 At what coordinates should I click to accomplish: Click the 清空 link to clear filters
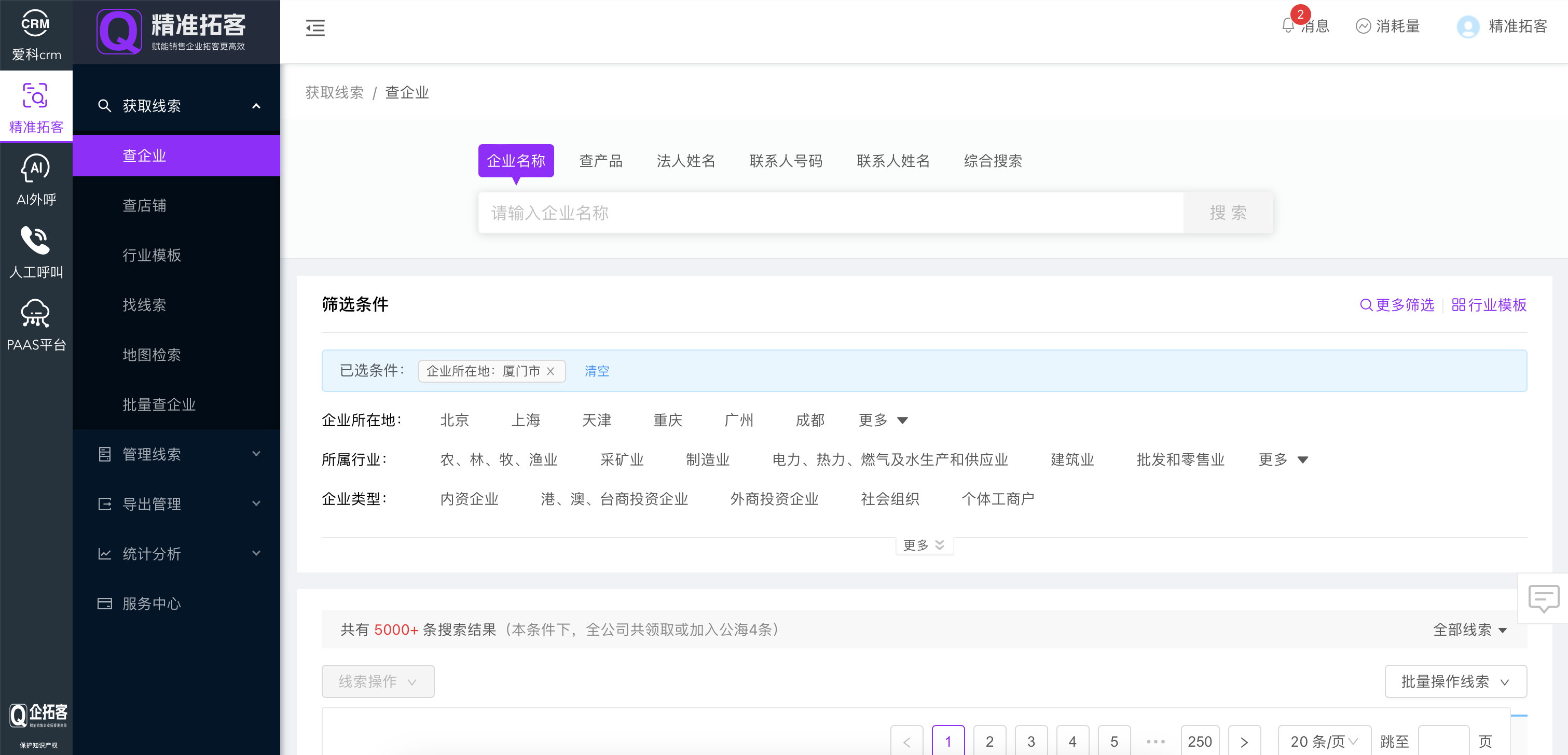click(597, 371)
